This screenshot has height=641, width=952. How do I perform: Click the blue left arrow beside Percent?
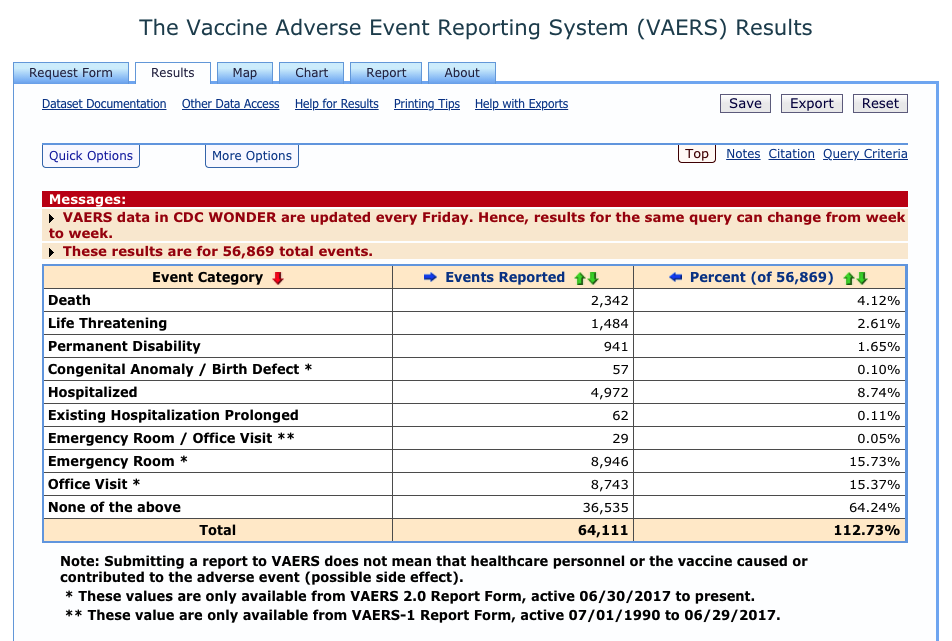(x=675, y=277)
